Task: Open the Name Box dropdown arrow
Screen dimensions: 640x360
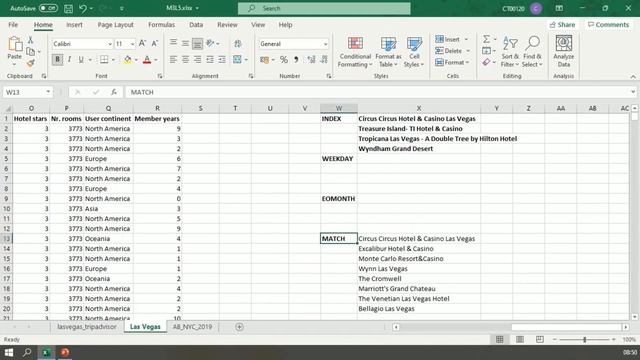Action: (48, 92)
